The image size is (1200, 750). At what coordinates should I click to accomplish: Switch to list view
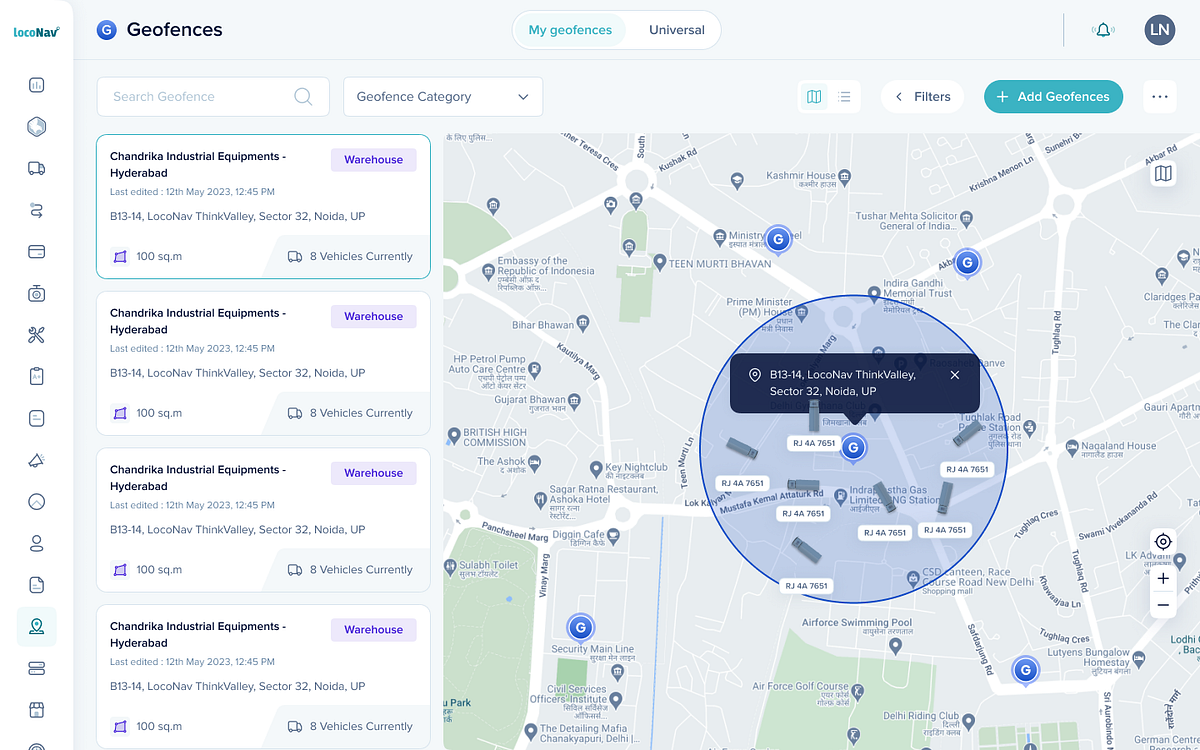[x=845, y=96]
